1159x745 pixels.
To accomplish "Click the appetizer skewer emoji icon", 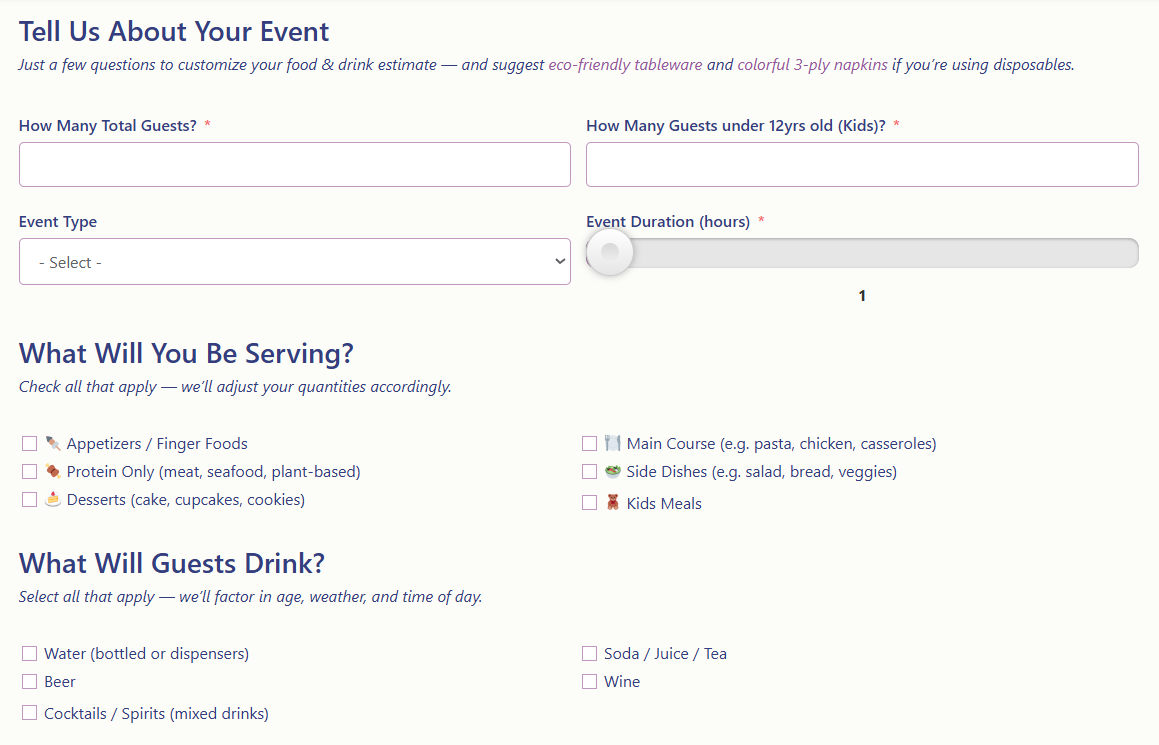I will coord(52,443).
